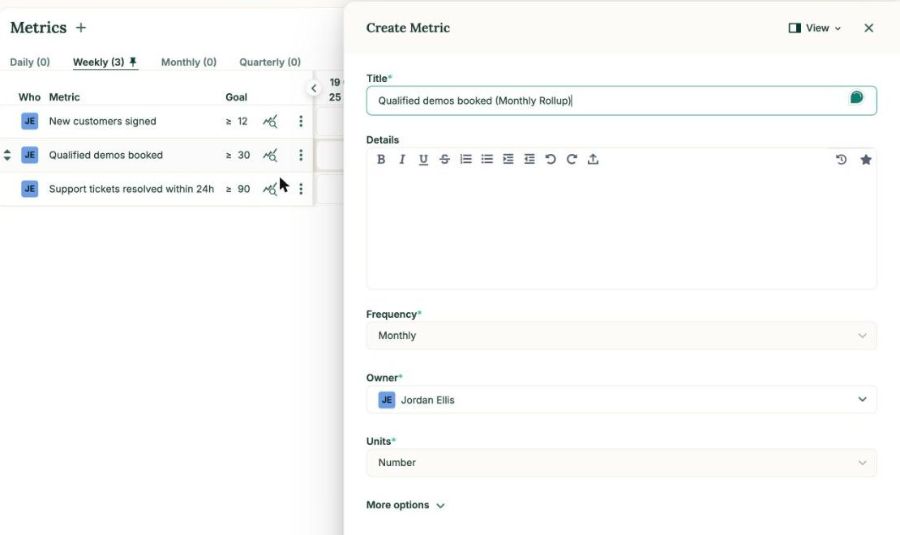Screen dimensions: 900x535
Task: Select Support tickets resolved within 24h text
Action: [131, 189]
